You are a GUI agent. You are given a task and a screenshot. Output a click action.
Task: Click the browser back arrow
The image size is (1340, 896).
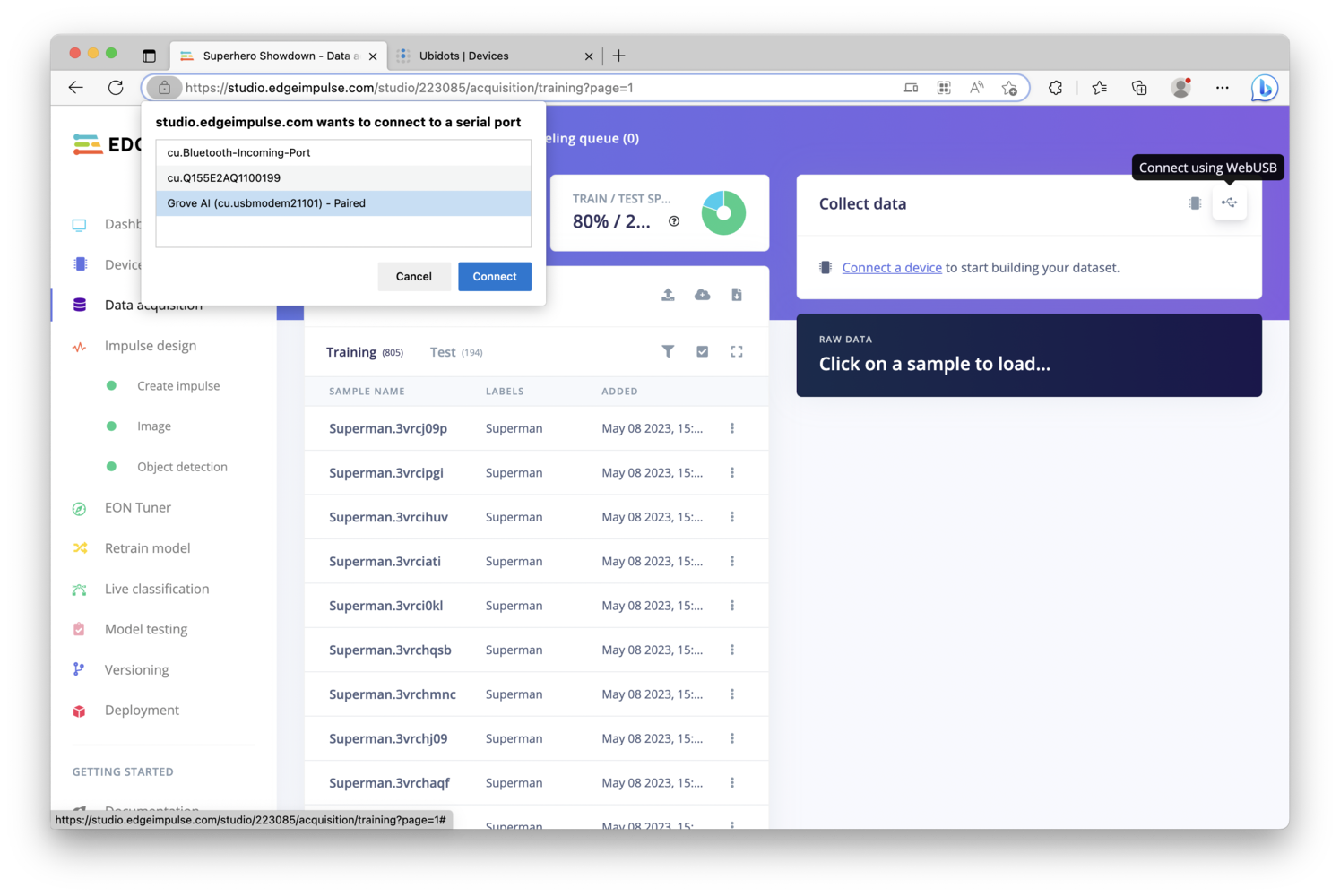pos(76,88)
